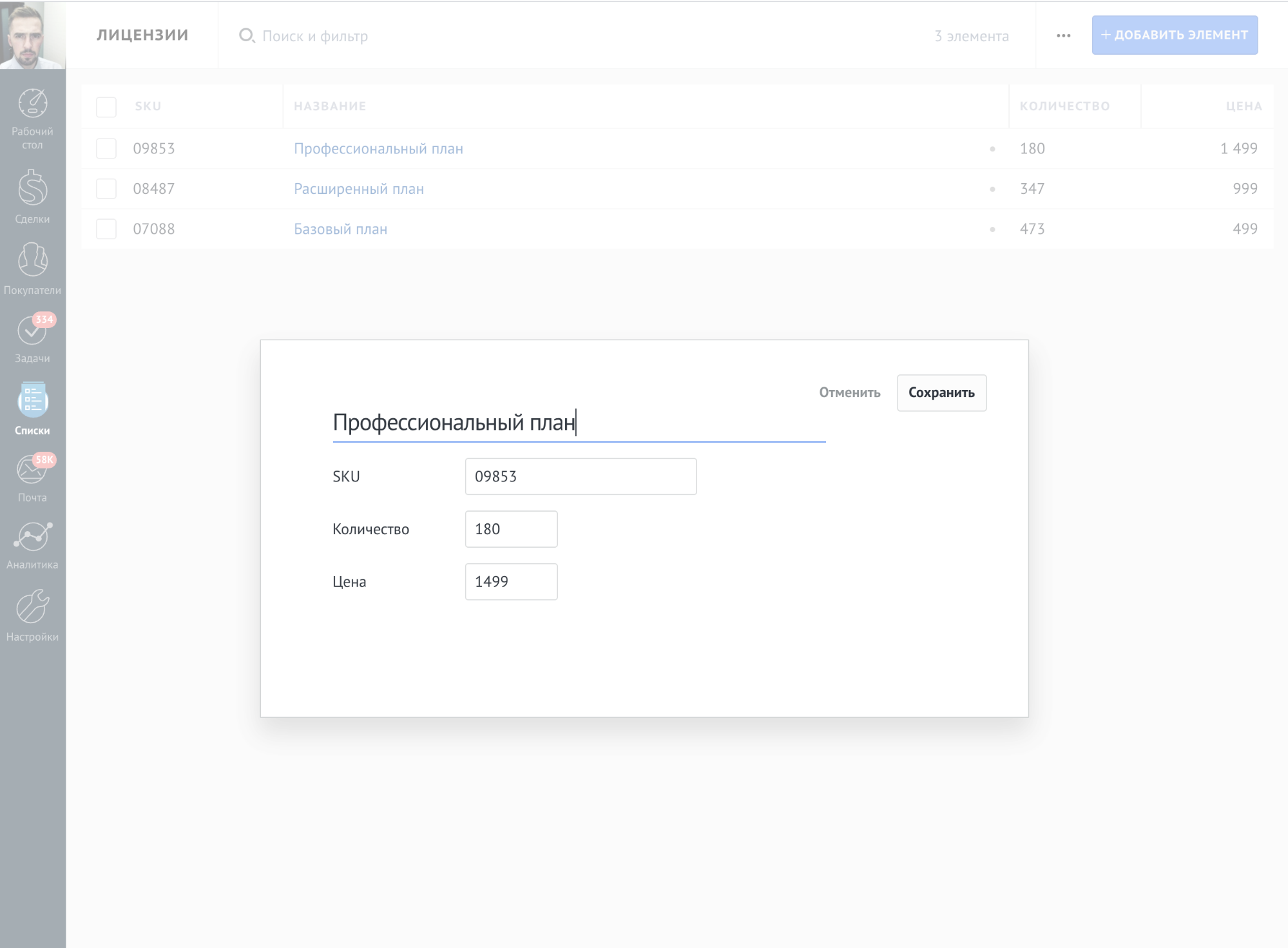Focus the Количество field showing 180

pyautogui.click(x=511, y=529)
